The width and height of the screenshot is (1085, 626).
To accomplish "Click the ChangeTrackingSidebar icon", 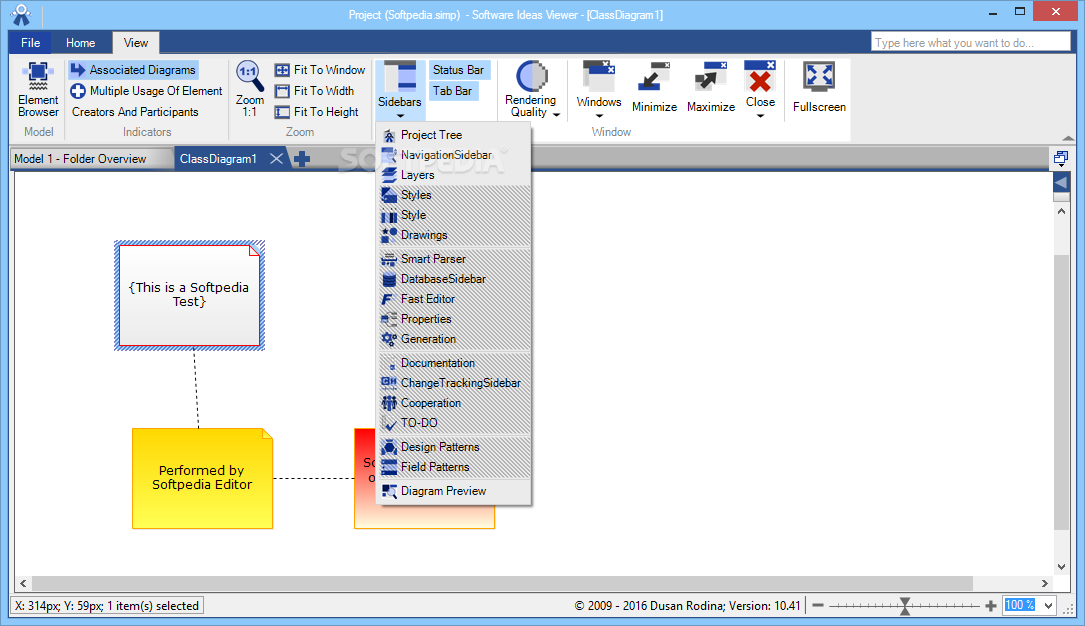I will coord(389,383).
